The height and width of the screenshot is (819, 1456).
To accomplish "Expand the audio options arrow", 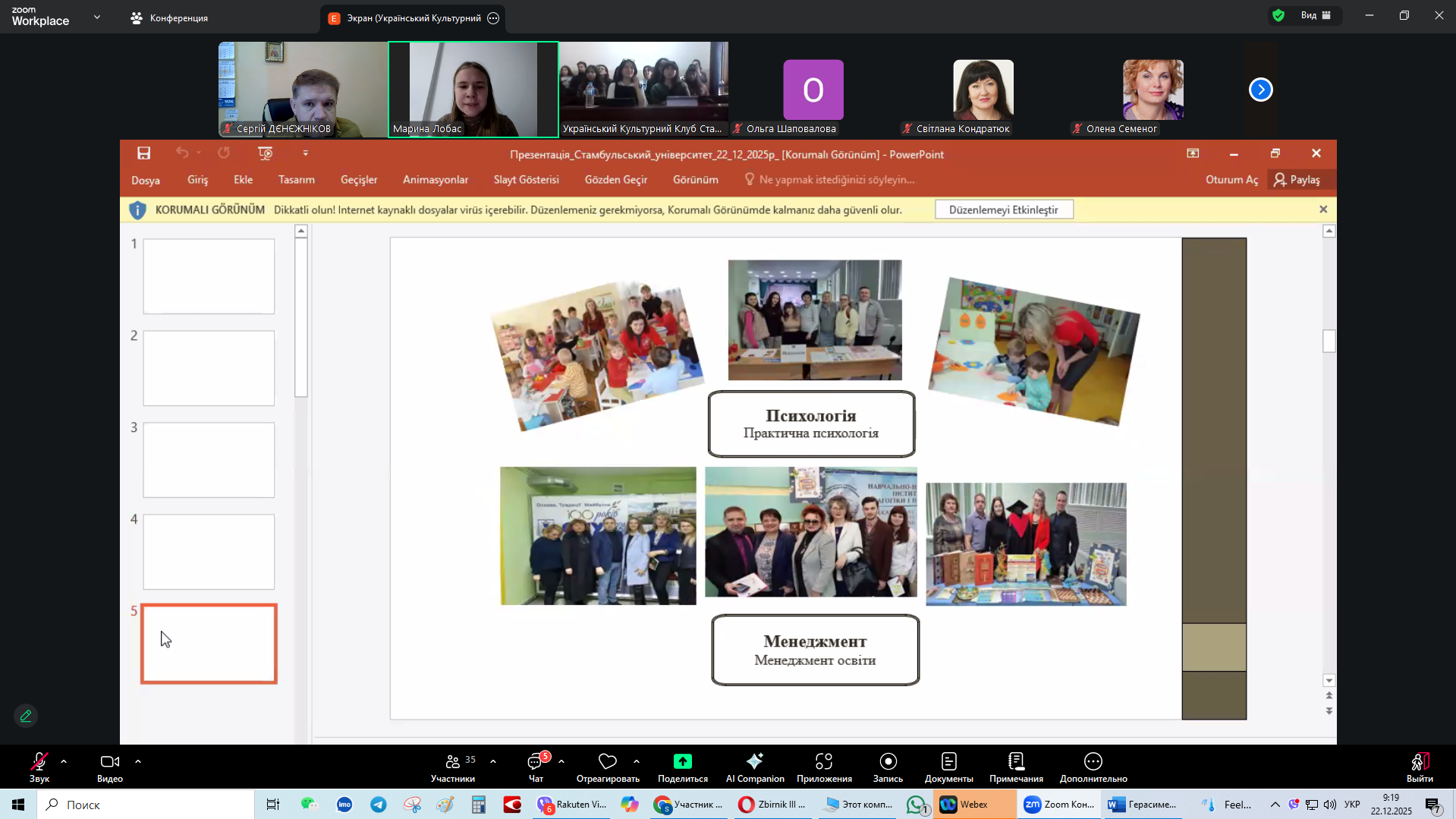I will [x=64, y=761].
